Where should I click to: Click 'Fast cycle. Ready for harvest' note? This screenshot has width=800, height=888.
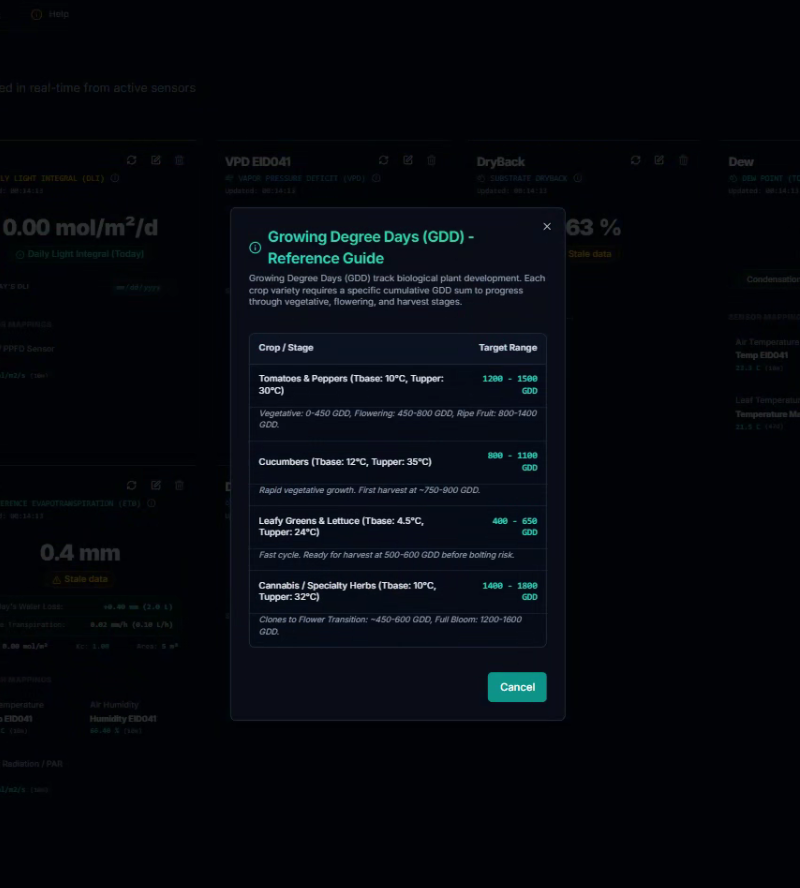pyautogui.click(x=386, y=554)
